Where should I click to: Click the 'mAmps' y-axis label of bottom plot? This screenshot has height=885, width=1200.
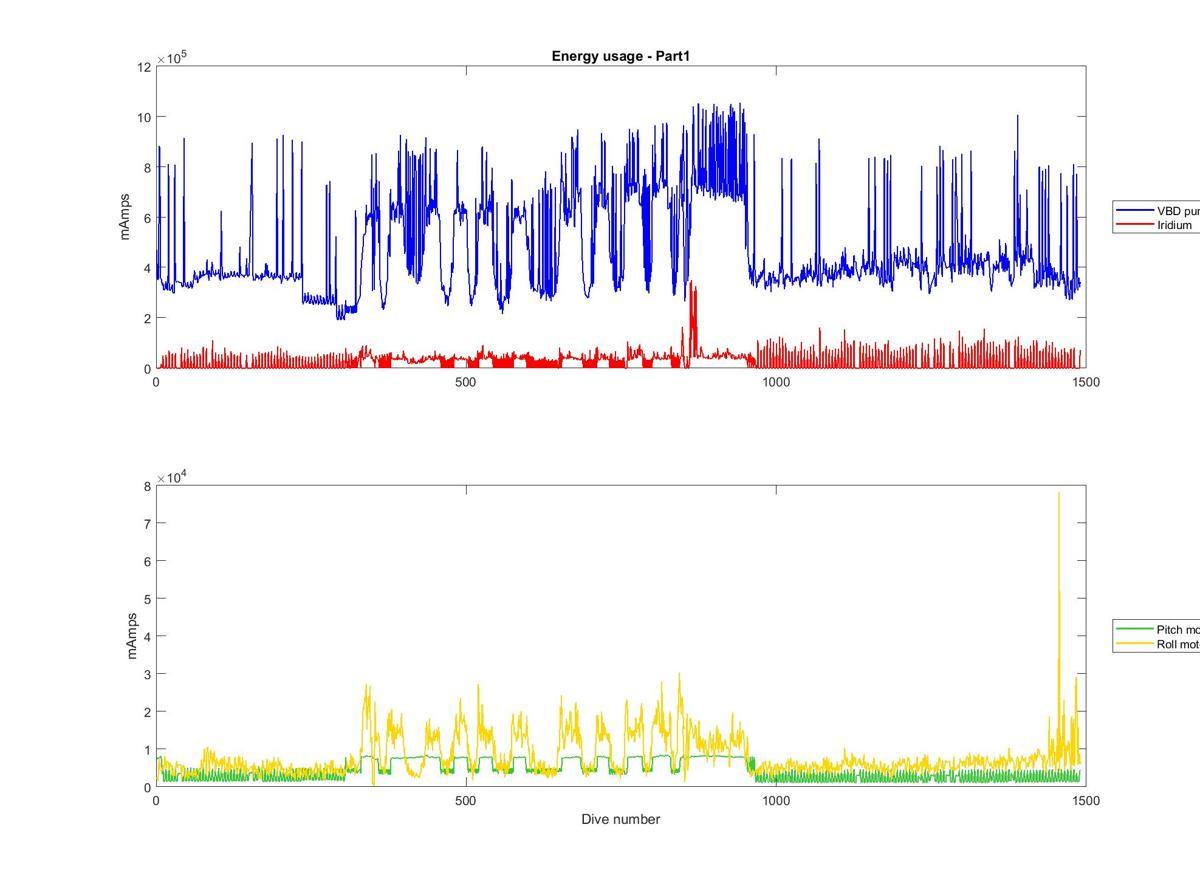tap(131, 635)
